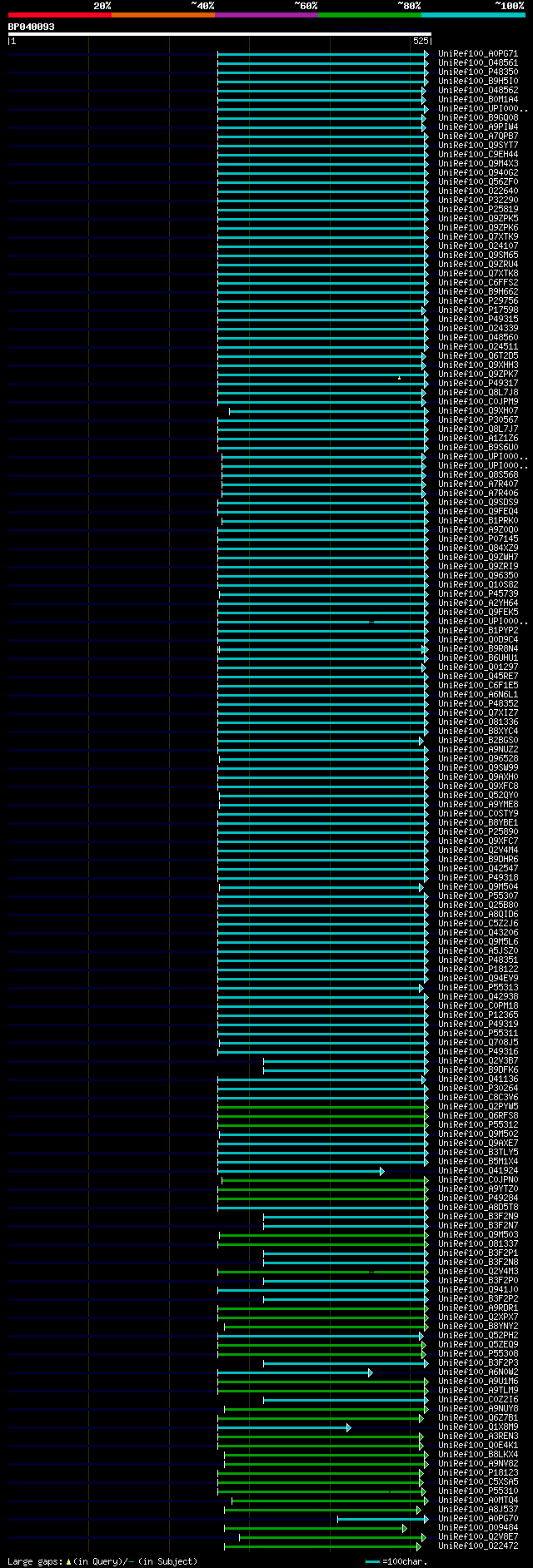Image resolution: width=533 pixels, height=1568 pixels.
Task: Select hit UniRef100_P25890
Action: coord(478,831)
